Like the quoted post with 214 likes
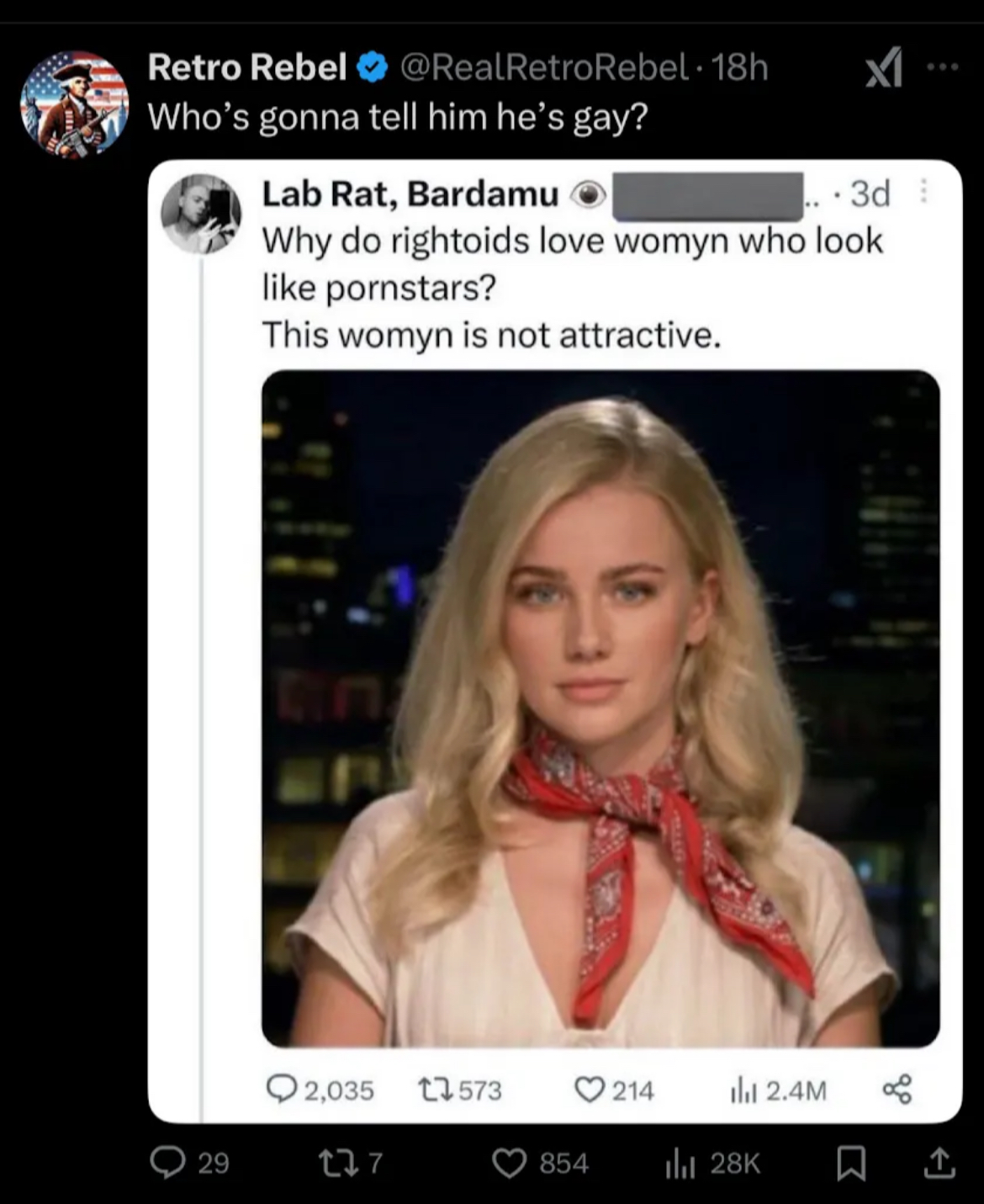This screenshot has height=1204, width=984. [x=590, y=1090]
